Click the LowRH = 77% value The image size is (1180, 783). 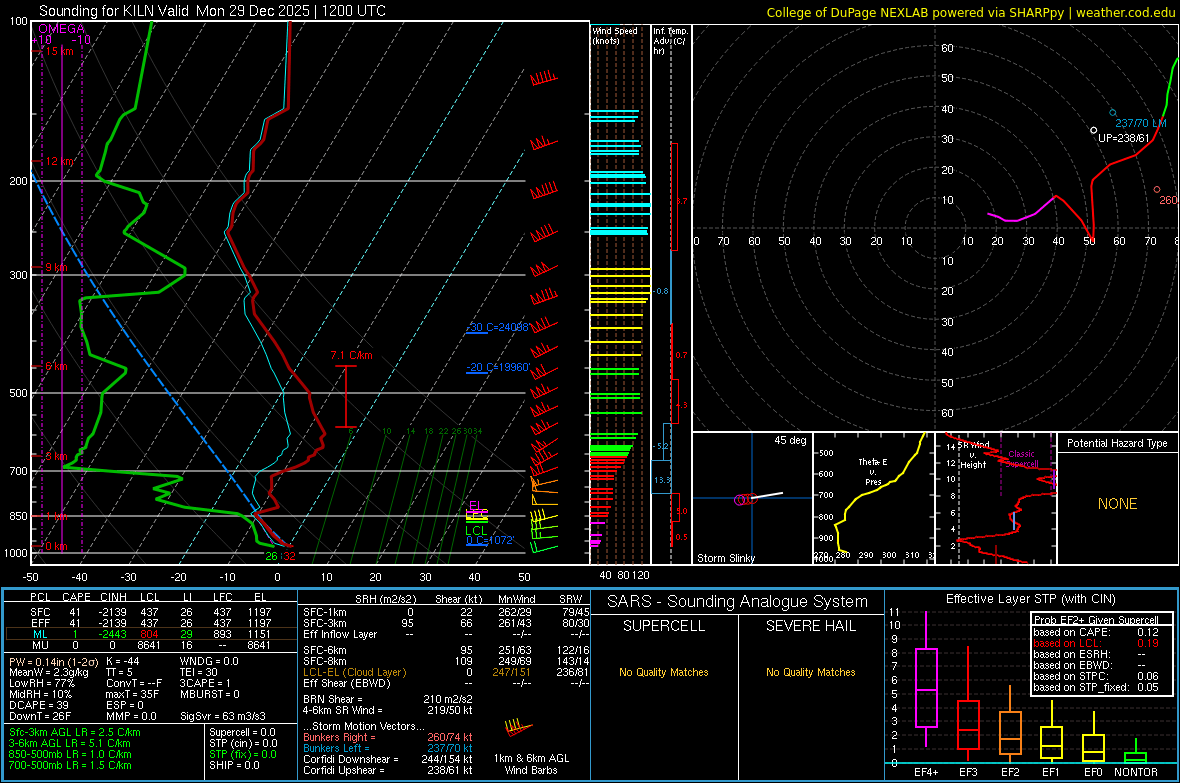tap(41, 683)
